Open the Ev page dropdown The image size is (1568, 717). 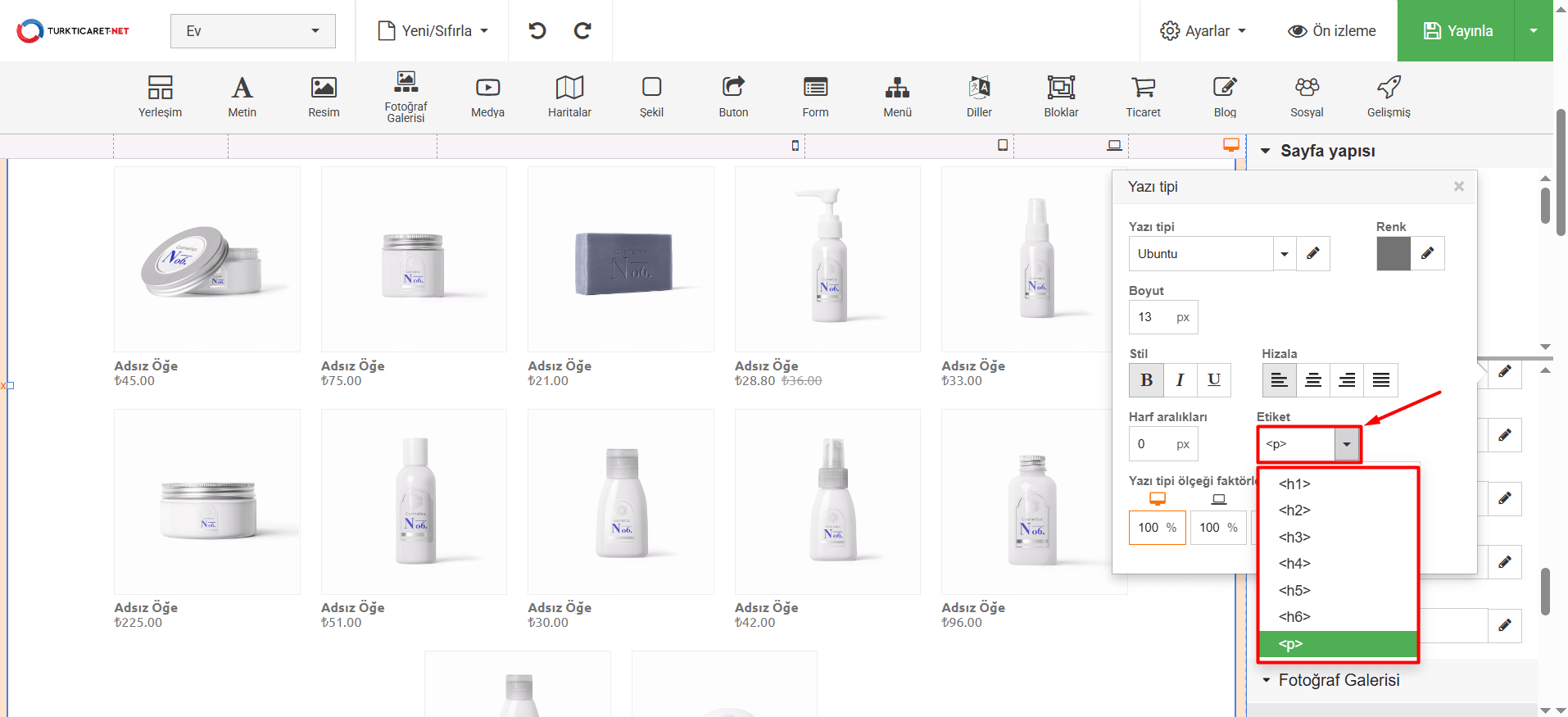tap(252, 31)
